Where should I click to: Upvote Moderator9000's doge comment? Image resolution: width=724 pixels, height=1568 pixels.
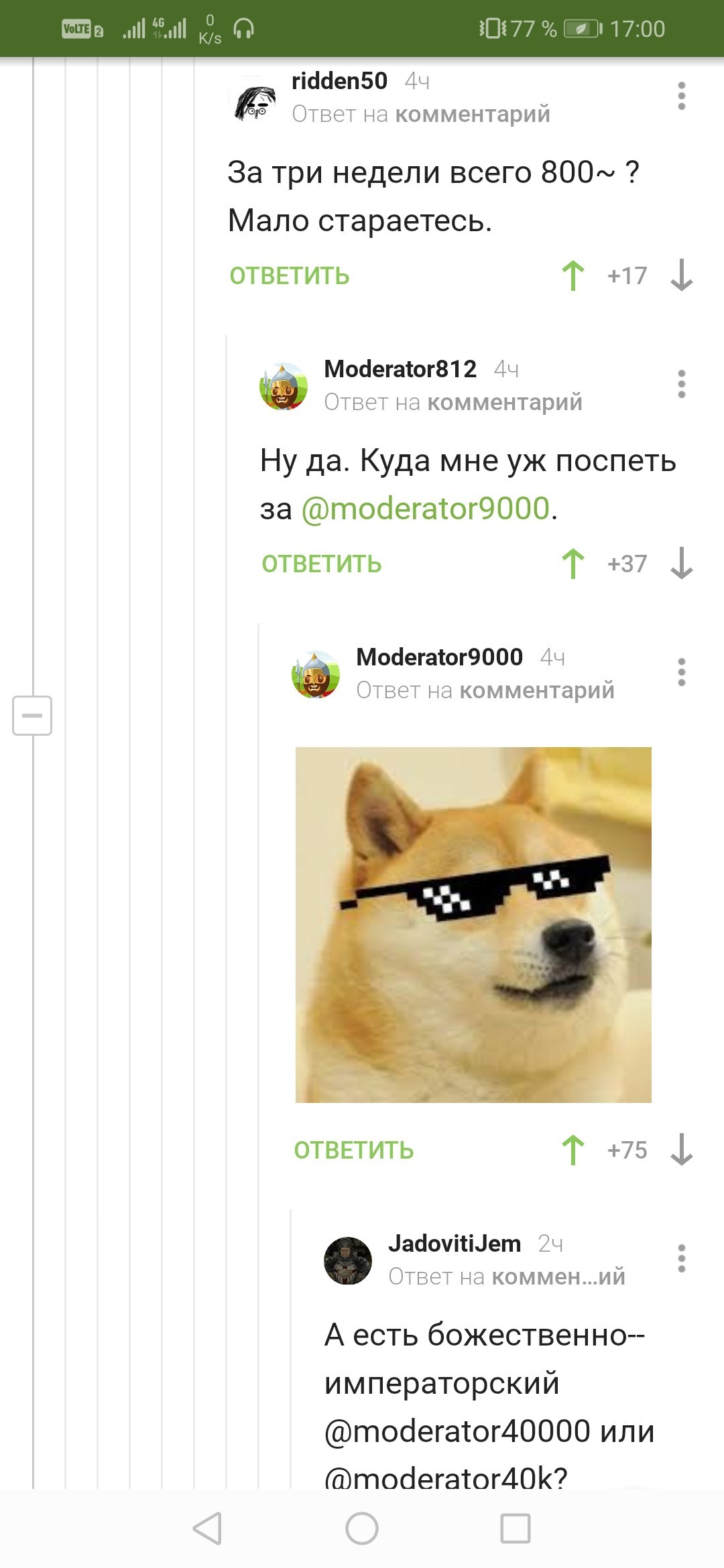tap(573, 1150)
